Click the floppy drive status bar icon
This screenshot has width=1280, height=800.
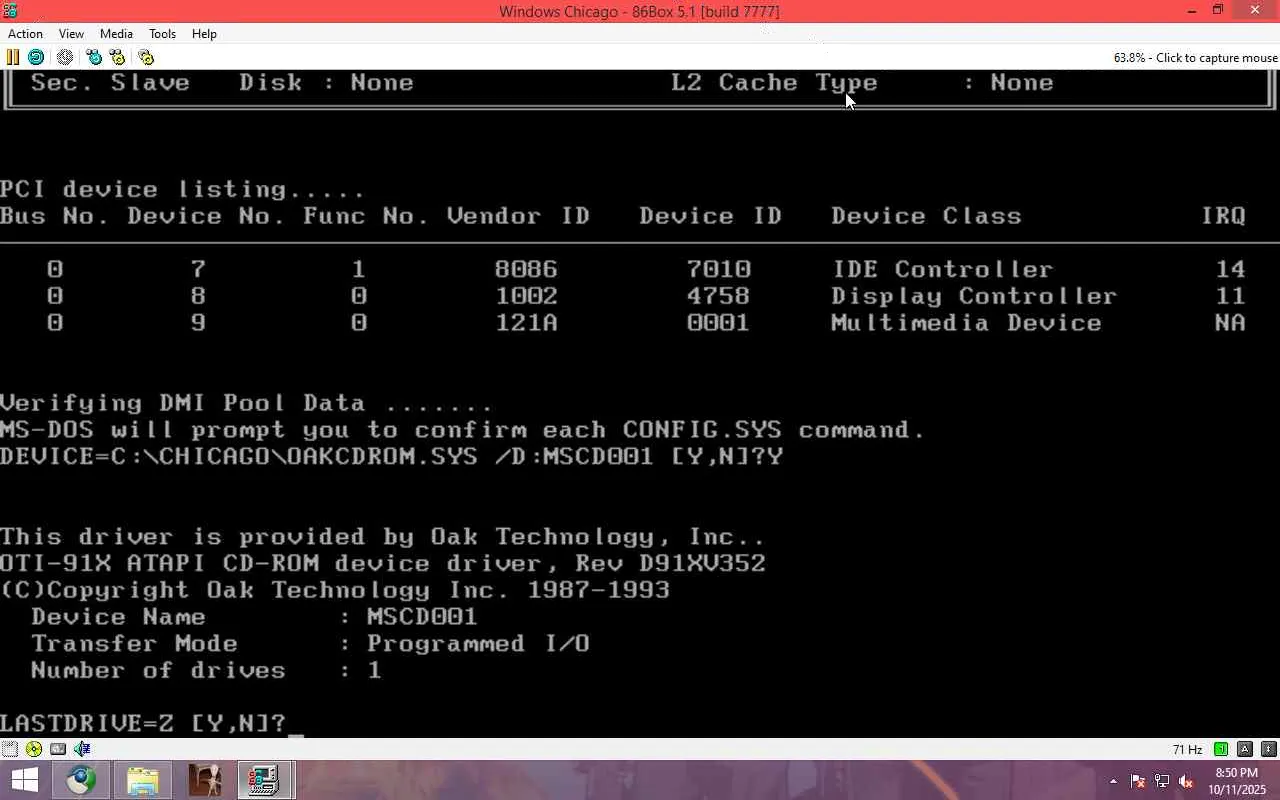coord(10,749)
